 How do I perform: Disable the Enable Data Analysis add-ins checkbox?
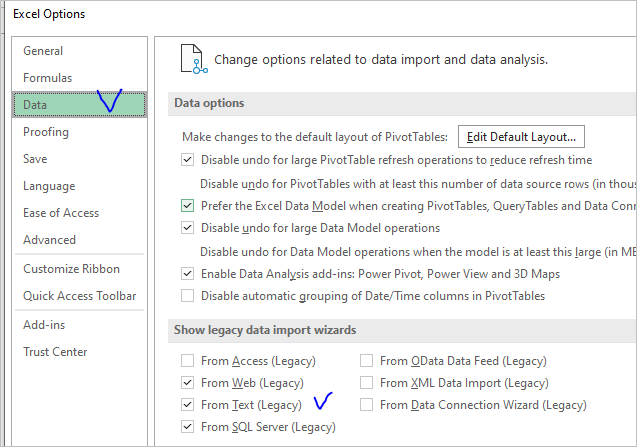point(188,273)
